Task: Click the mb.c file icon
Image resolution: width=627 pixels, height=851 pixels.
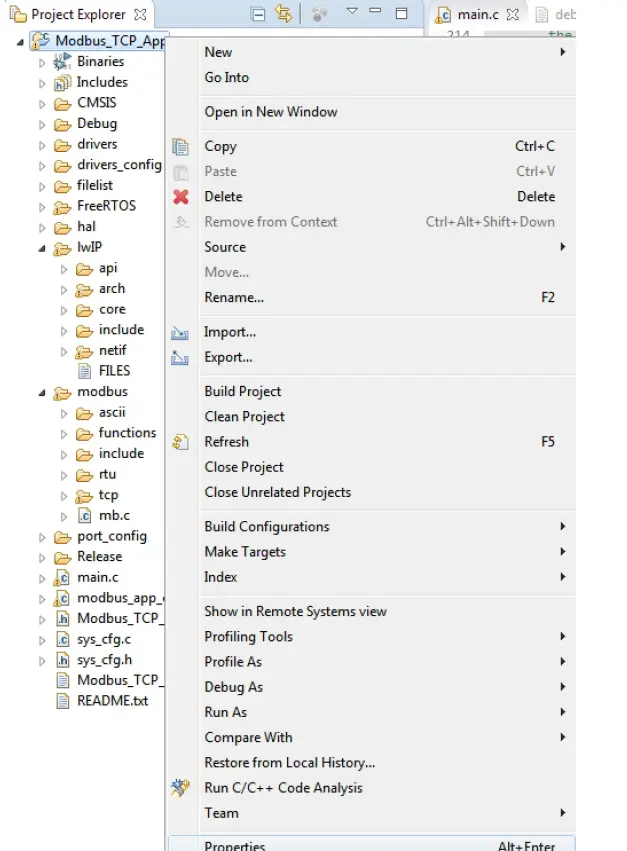Action: (x=85, y=516)
